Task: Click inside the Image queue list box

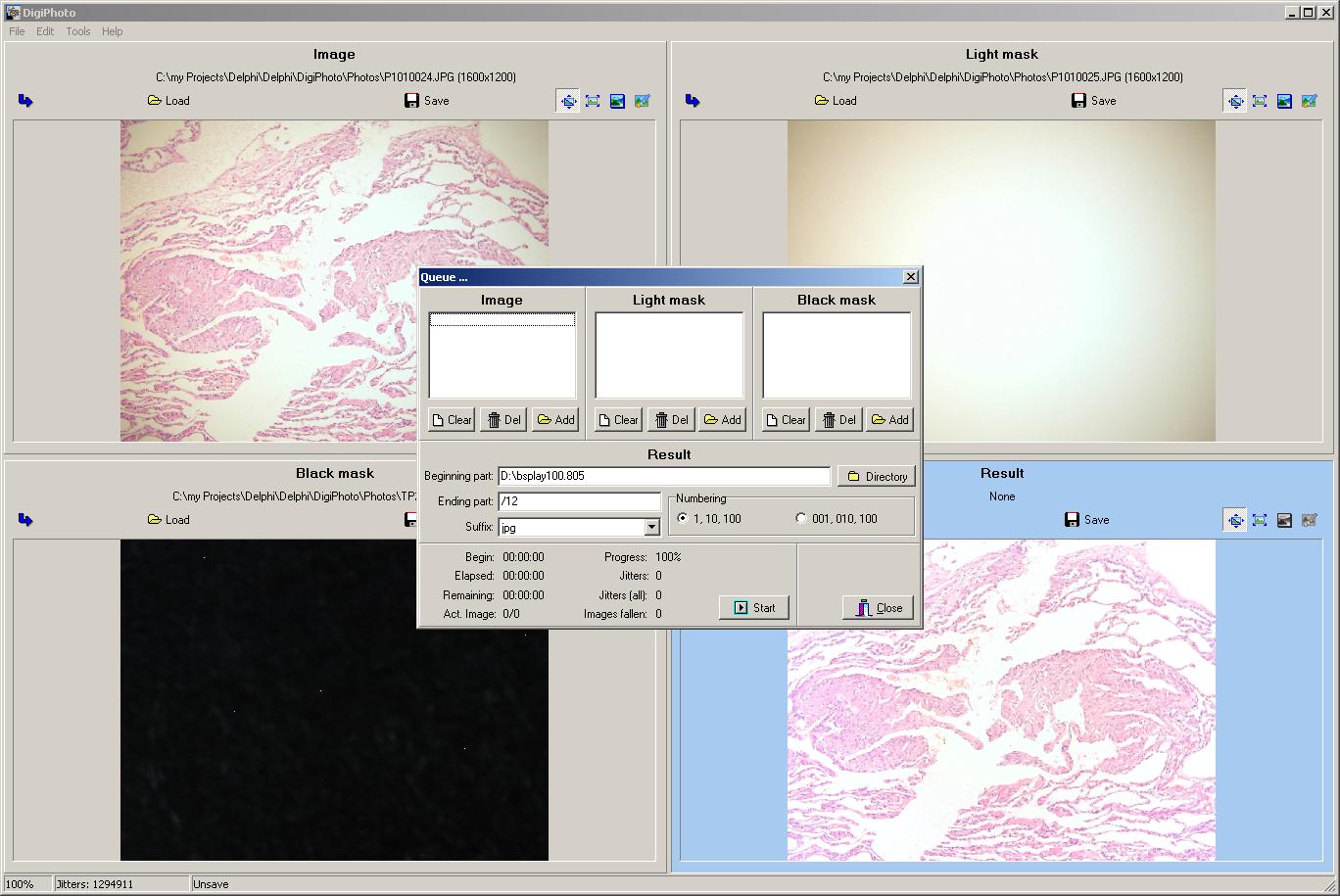Action: click(502, 355)
